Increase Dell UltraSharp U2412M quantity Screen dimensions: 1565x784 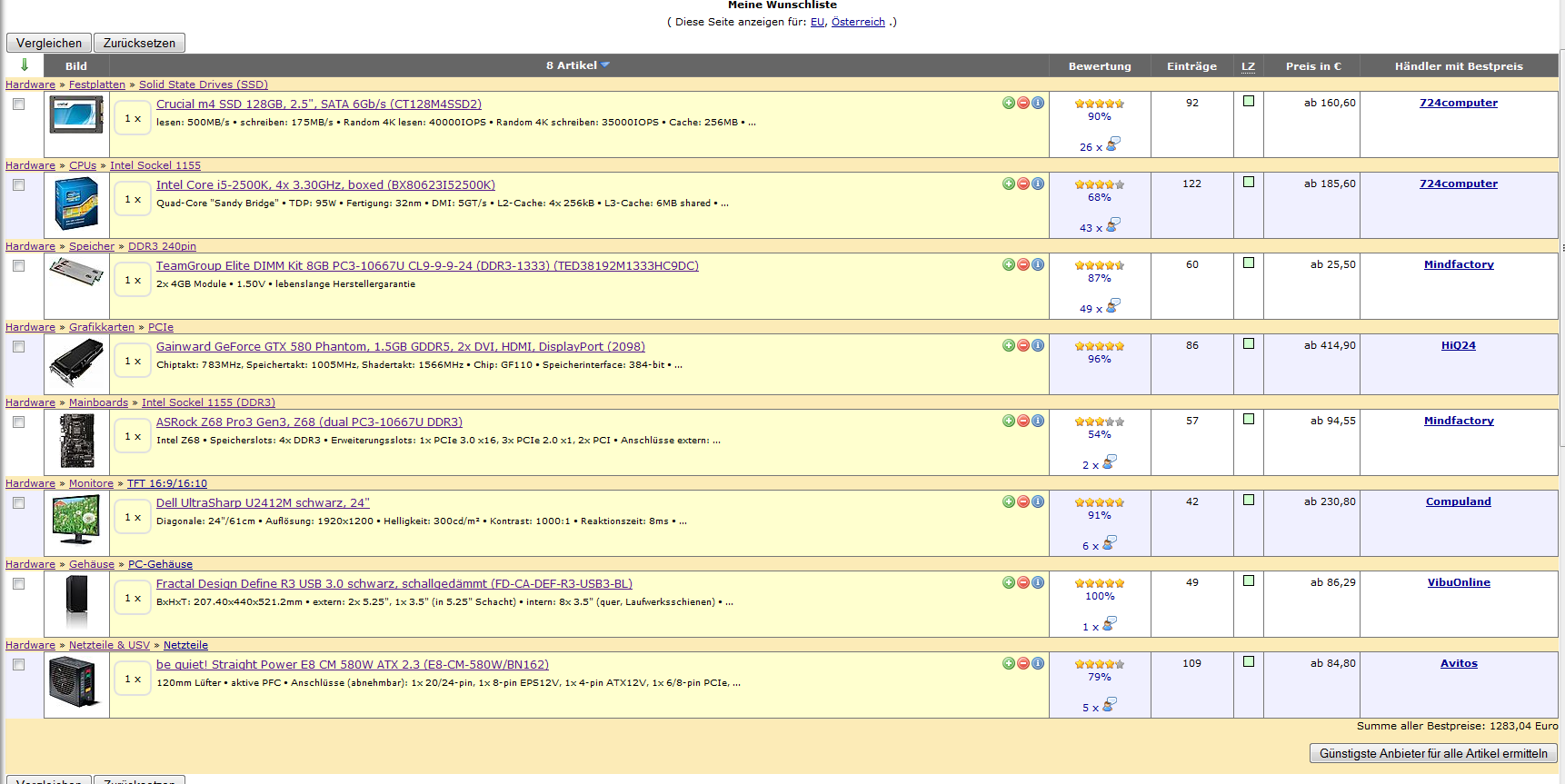[x=1009, y=501]
